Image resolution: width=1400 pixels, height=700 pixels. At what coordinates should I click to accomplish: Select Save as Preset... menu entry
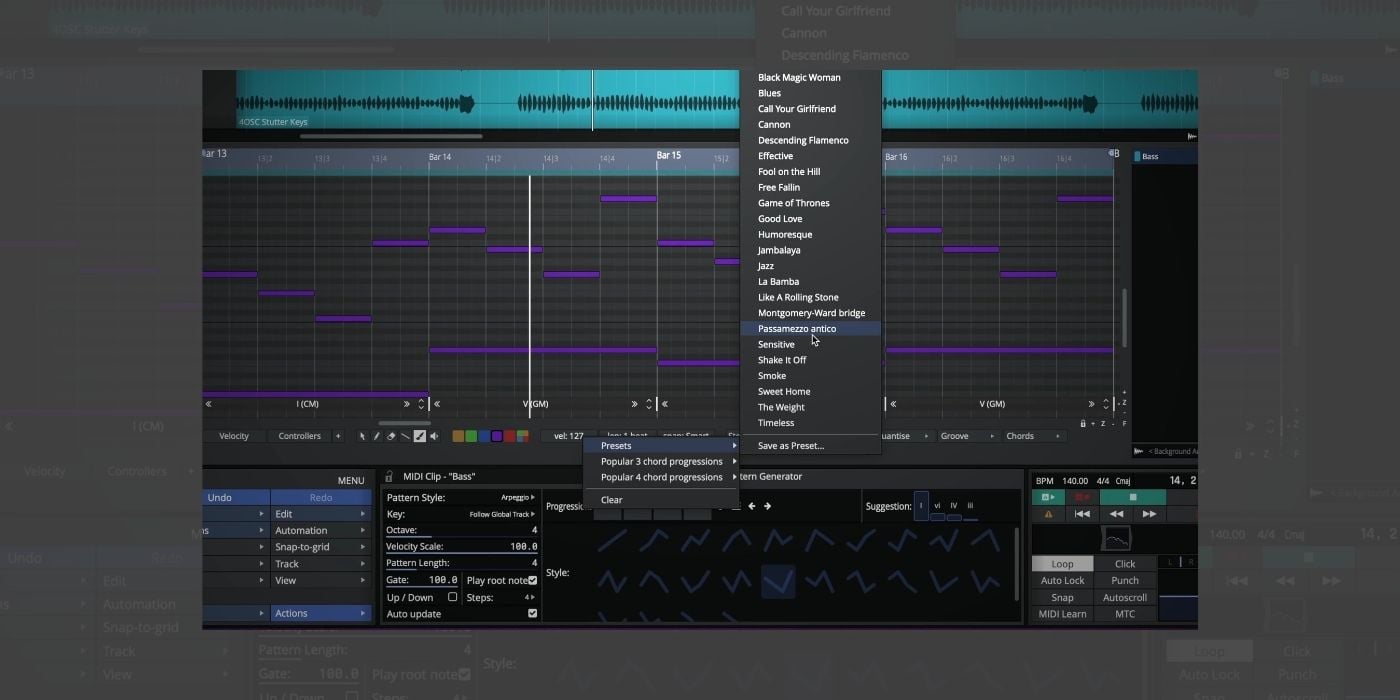coord(811,446)
